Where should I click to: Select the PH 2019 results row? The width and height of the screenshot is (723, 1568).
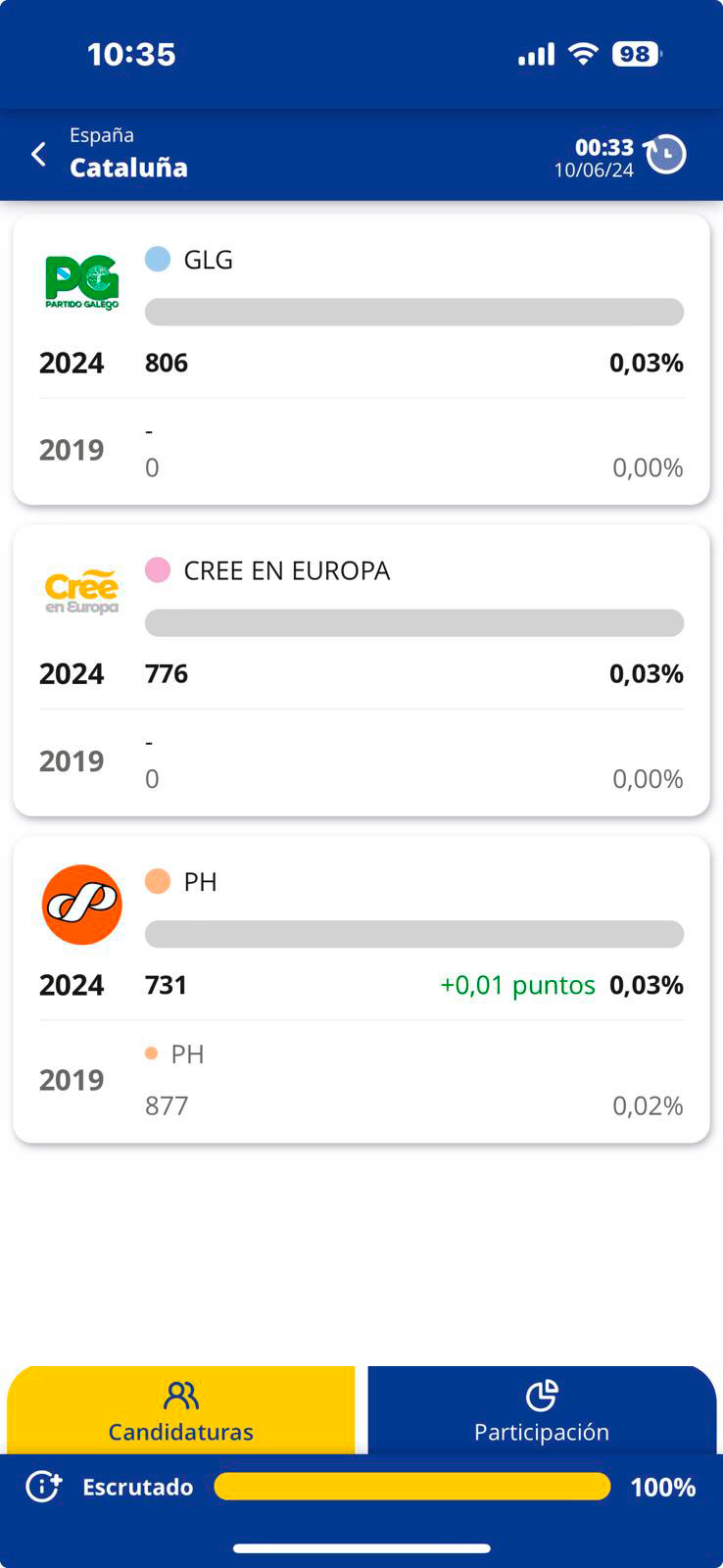tap(361, 1080)
